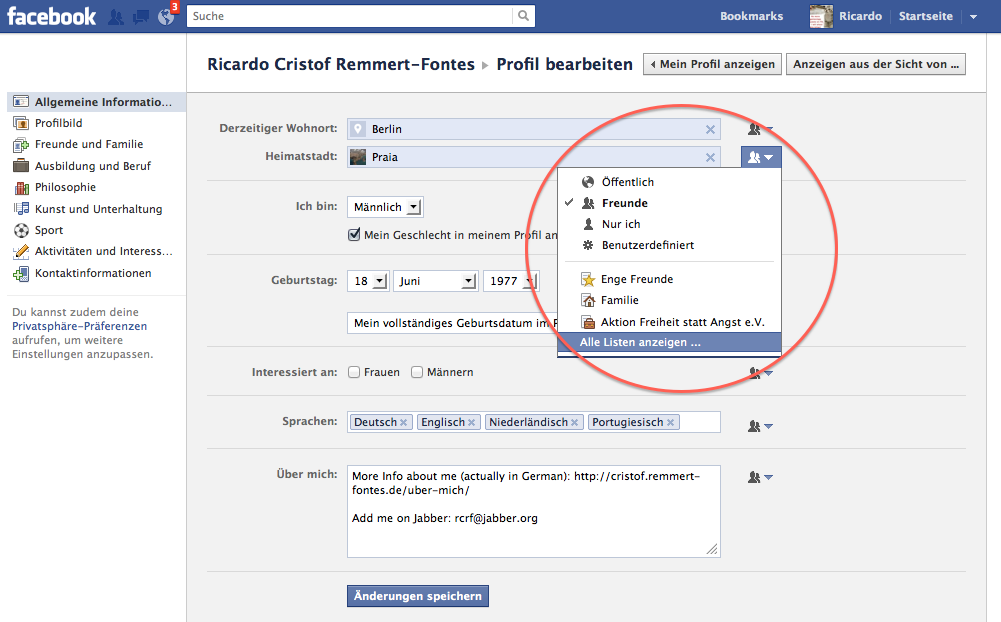The height and width of the screenshot is (622, 1001).
Task: Select Allgemeine Informationen sidebar tab
Action: pos(96,102)
